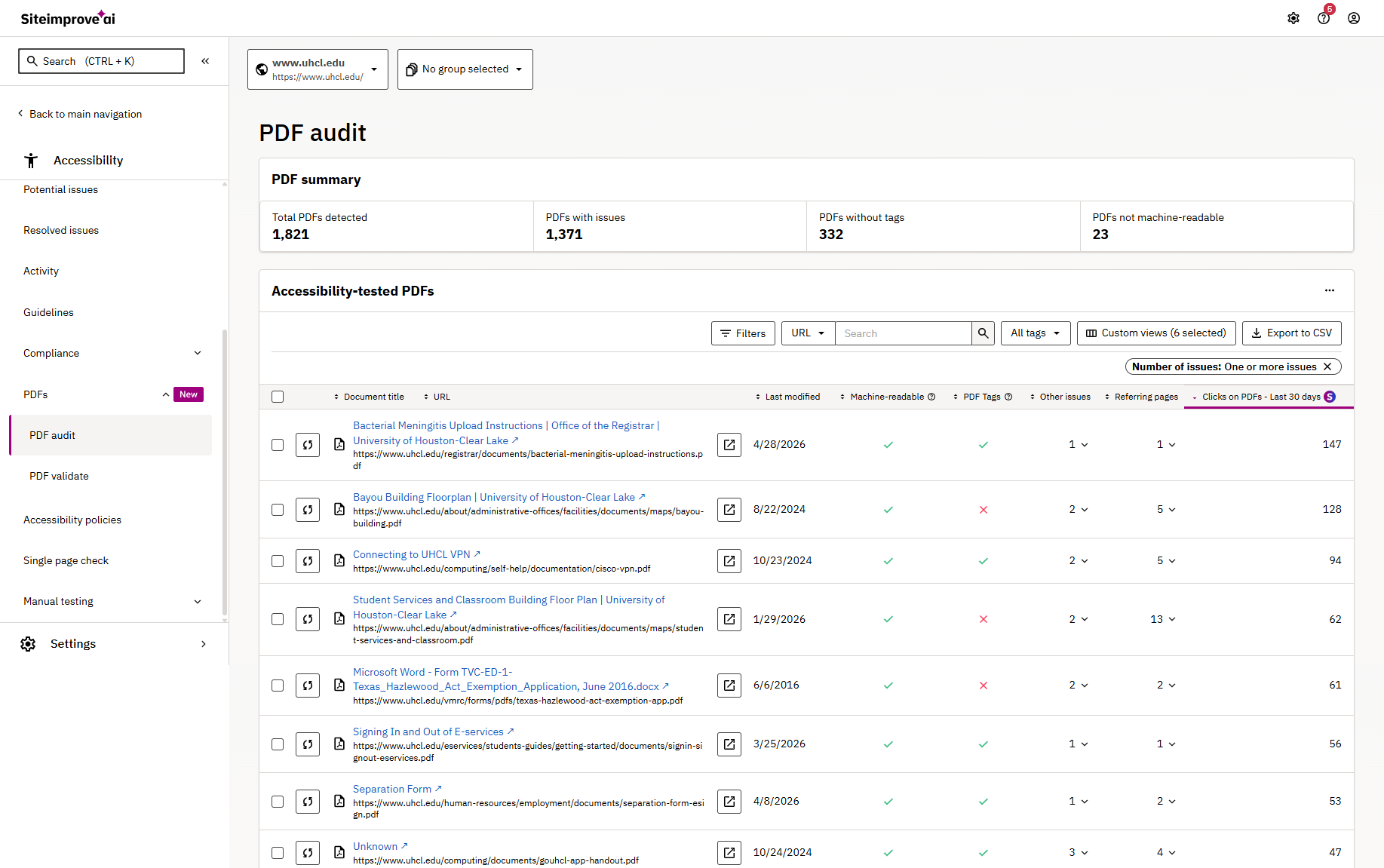
Task: Open Guidelines in sidebar
Action: click(48, 312)
